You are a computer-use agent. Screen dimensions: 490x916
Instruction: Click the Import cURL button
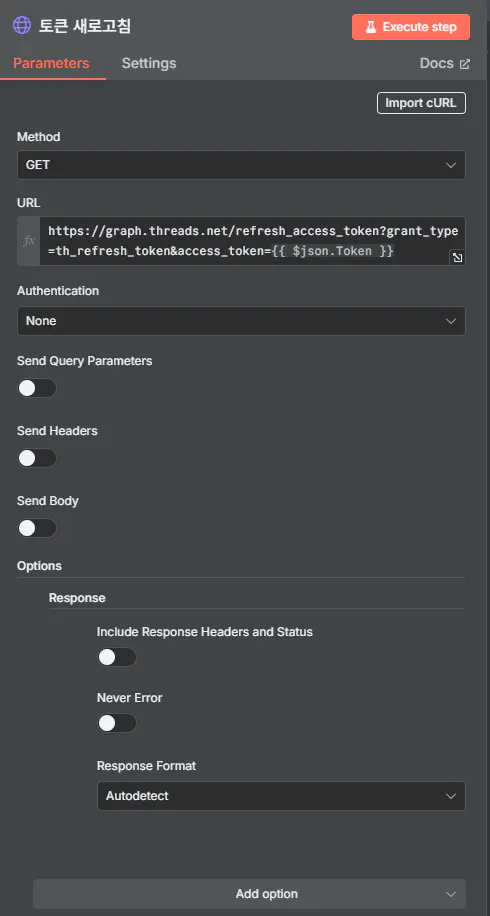tap(421, 103)
